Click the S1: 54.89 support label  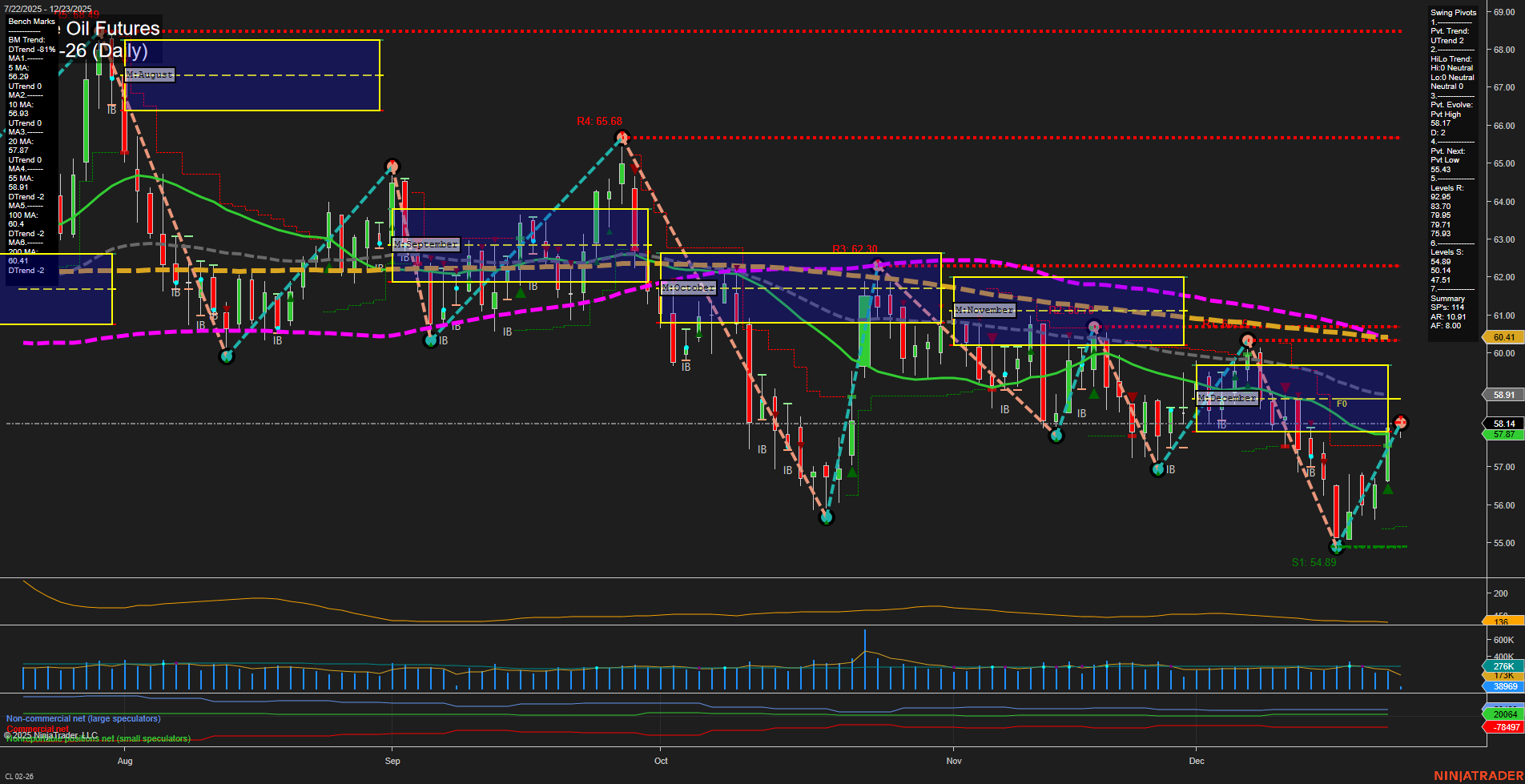point(1315,563)
